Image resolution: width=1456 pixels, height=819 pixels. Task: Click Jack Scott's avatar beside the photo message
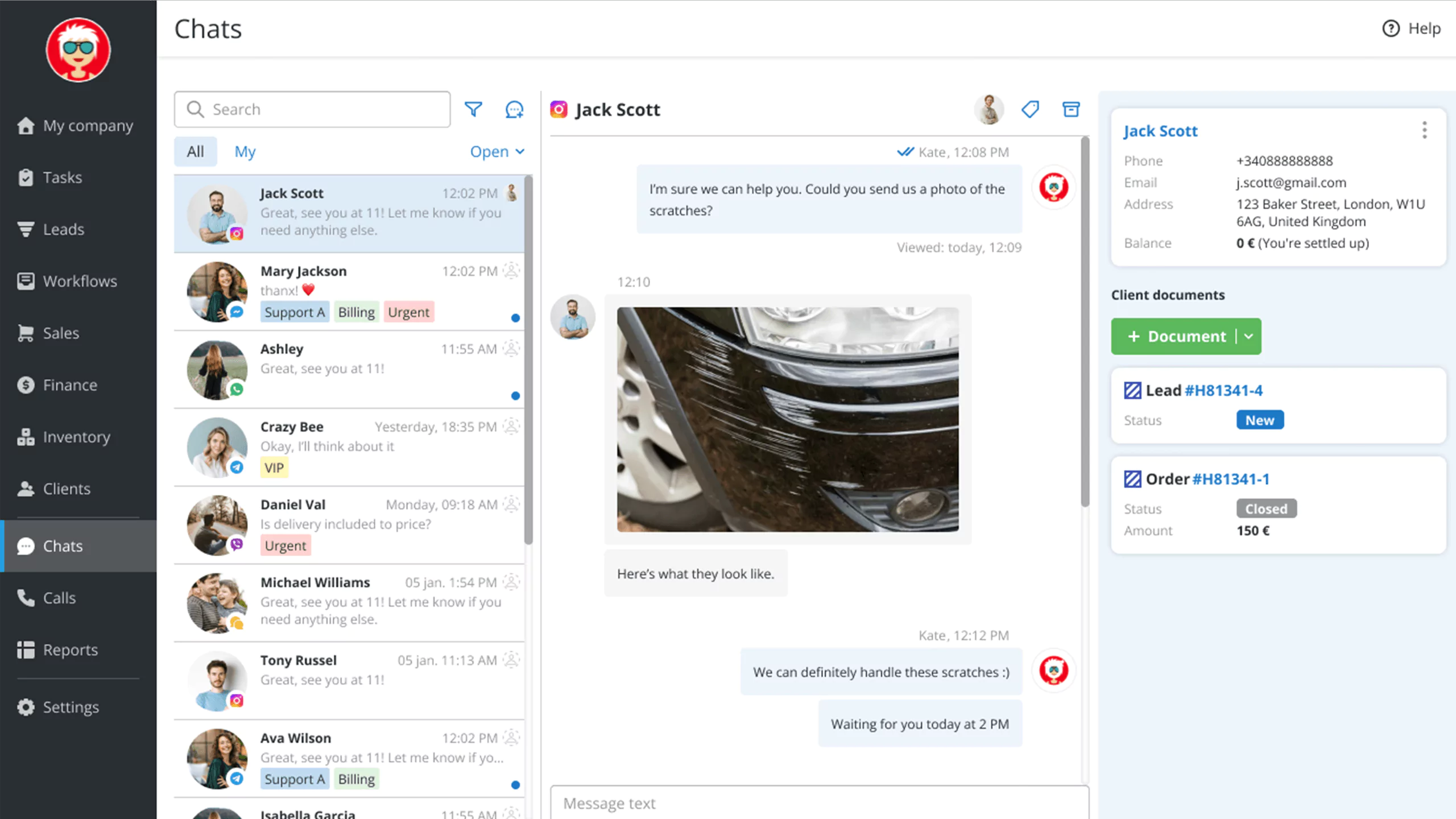(573, 317)
